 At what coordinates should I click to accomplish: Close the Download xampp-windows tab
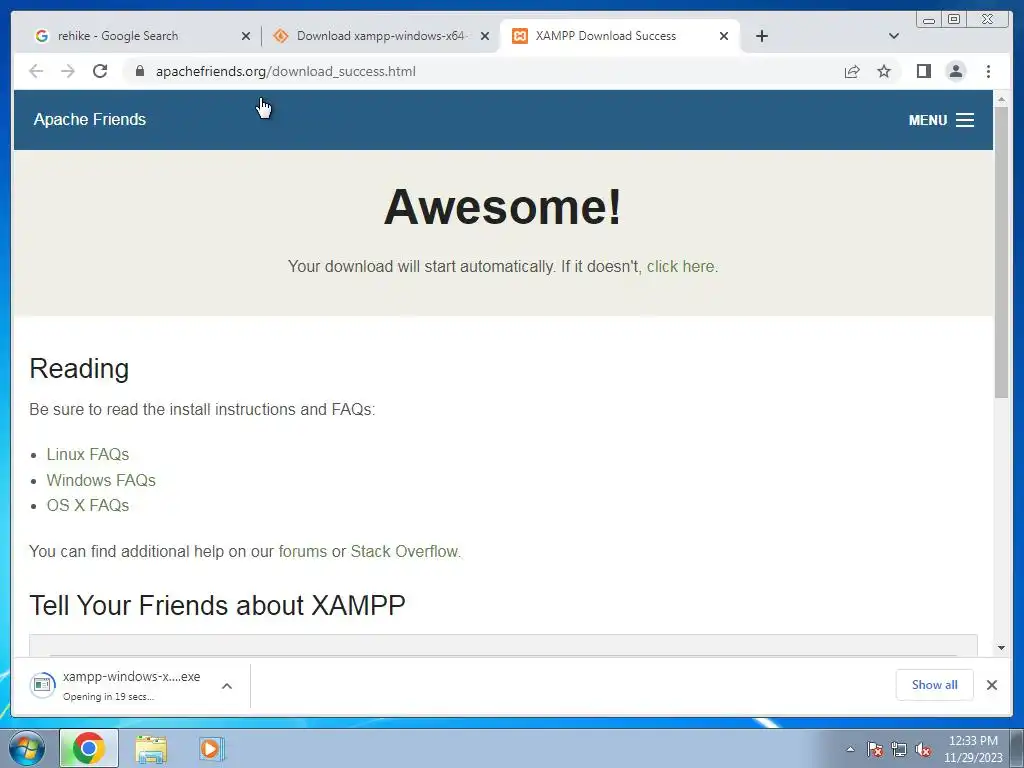pyautogui.click(x=485, y=36)
